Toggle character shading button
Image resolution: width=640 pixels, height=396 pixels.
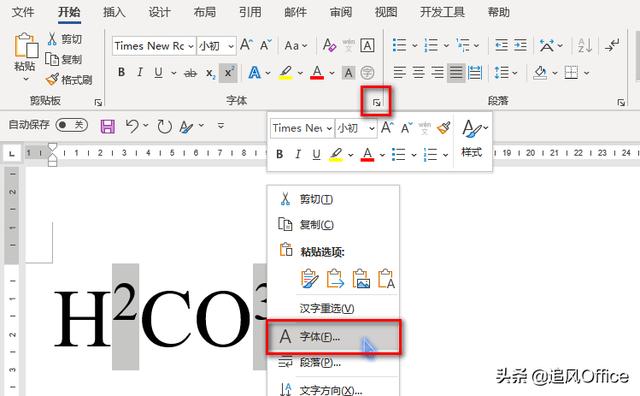348,73
